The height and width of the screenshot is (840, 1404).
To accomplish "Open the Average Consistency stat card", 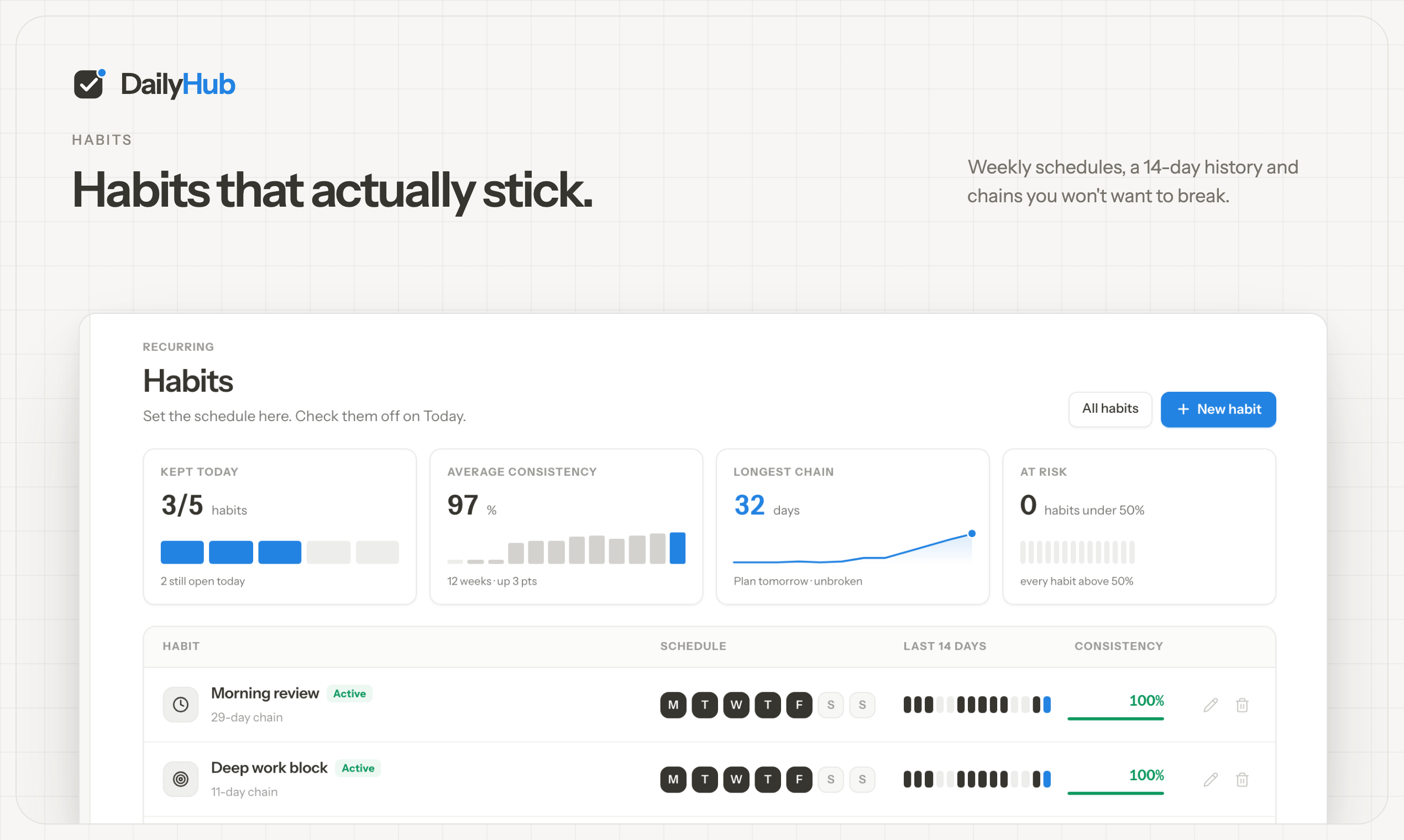I will click(566, 527).
